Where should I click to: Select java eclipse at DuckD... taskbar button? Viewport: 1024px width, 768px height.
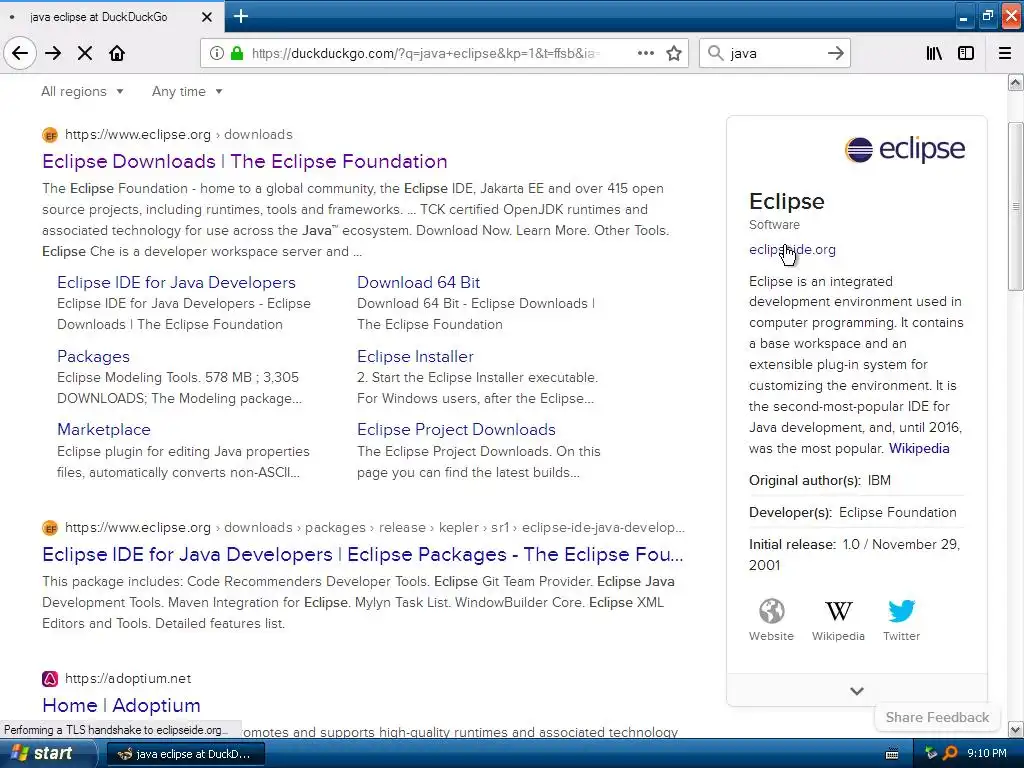point(185,754)
